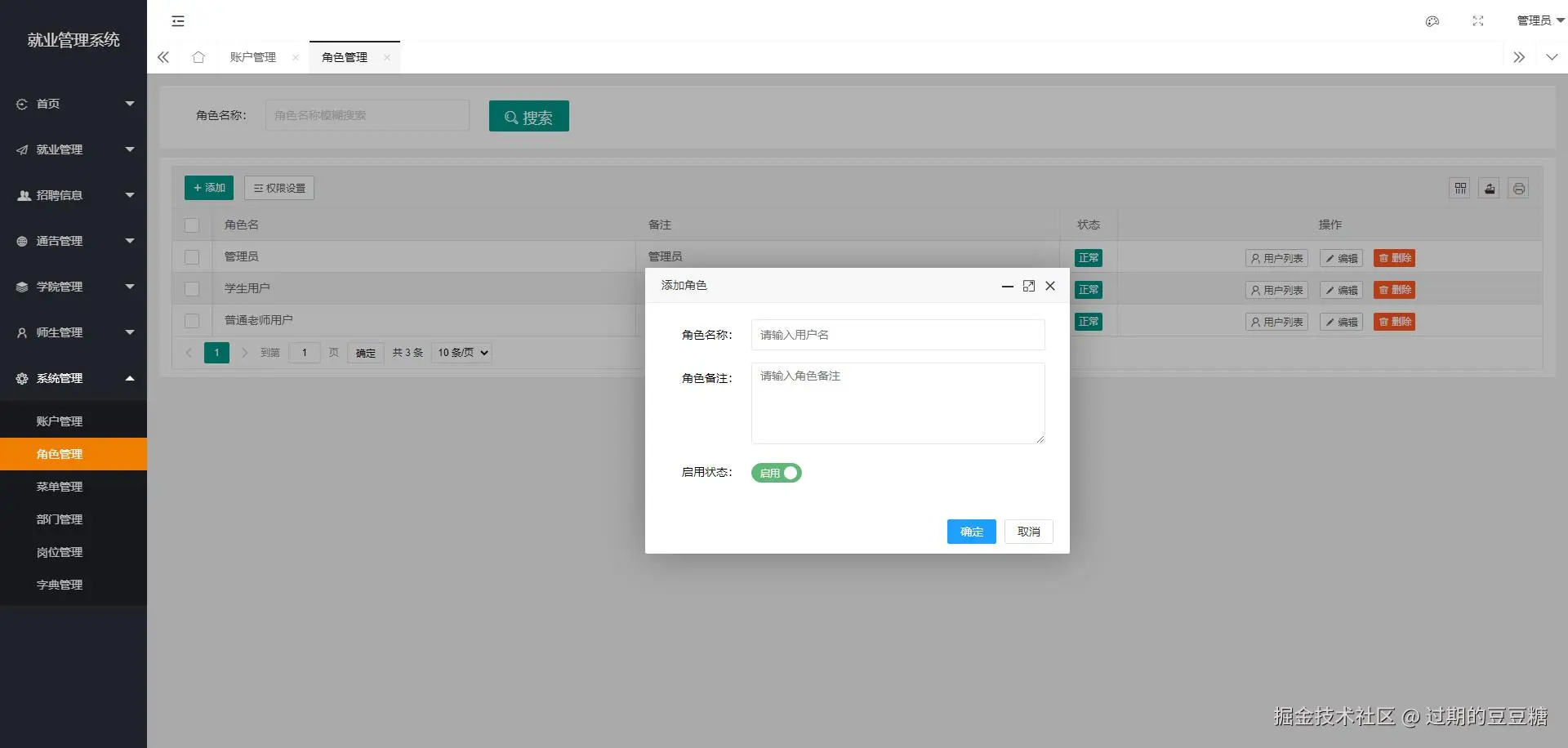Viewport: 1568px width, 748px height.
Task: Expand the 学院管理 sidebar menu
Action: 73,287
